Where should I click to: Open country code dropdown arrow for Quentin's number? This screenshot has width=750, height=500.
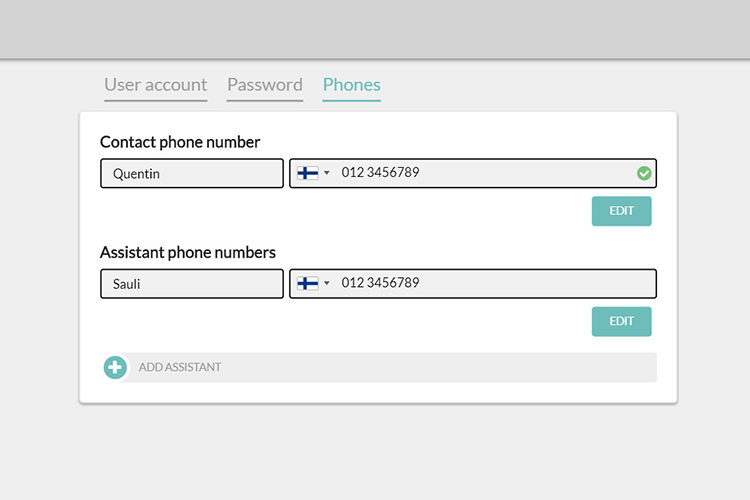(x=327, y=173)
